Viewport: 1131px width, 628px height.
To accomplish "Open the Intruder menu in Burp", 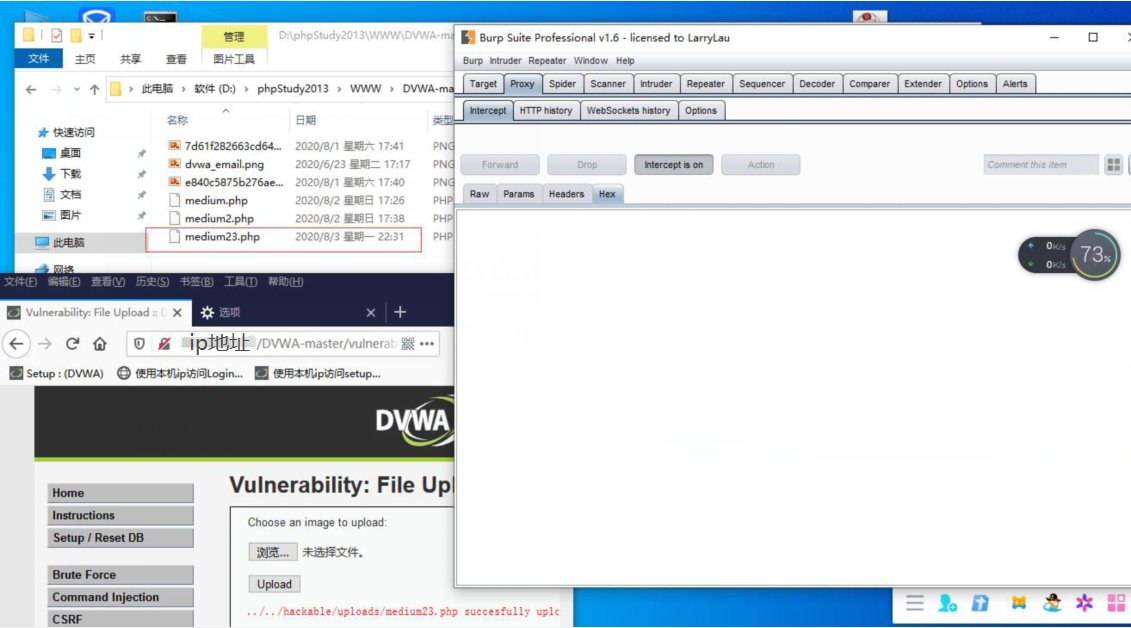I will pos(505,61).
